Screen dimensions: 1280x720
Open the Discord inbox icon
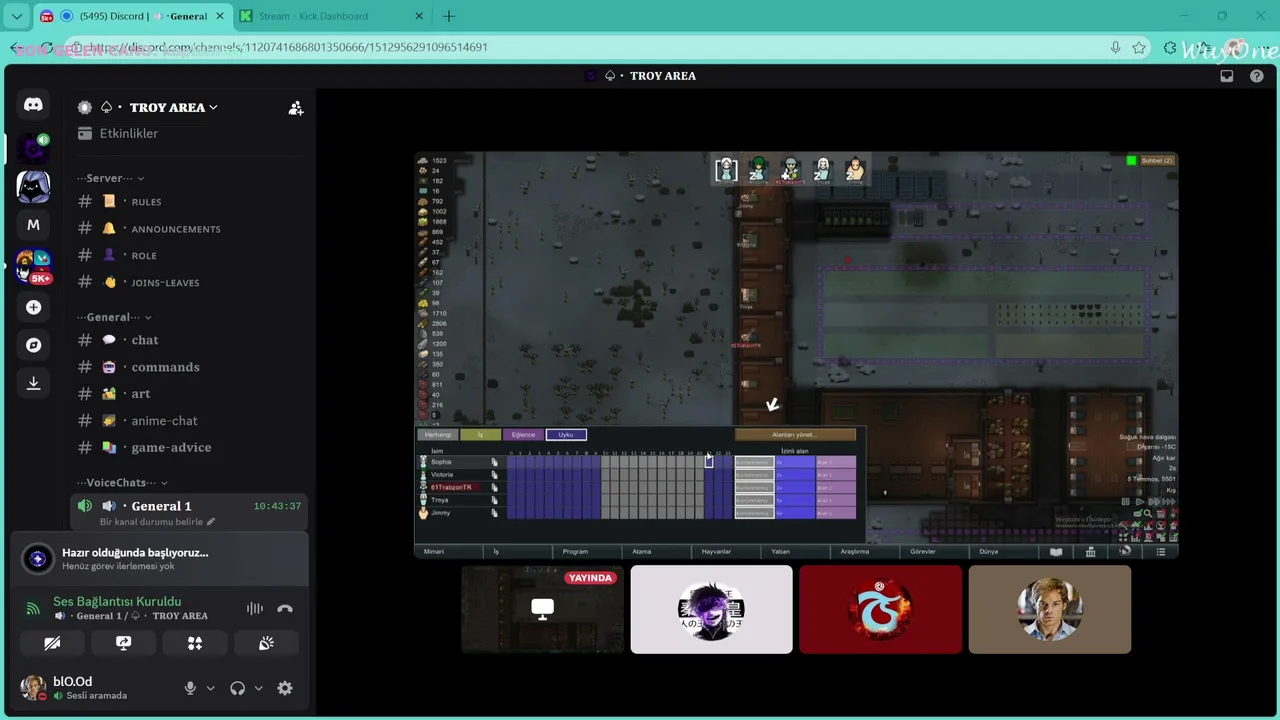click(1227, 76)
